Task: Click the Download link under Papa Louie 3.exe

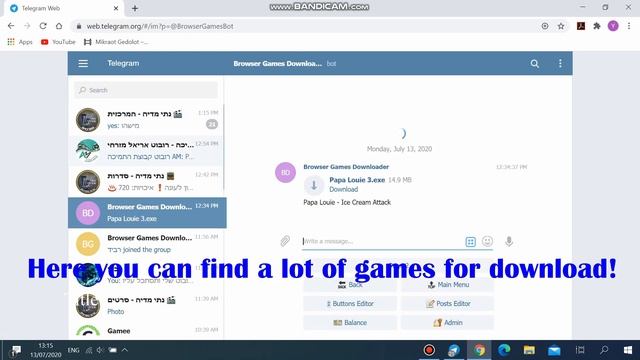Action: coord(343,189)
